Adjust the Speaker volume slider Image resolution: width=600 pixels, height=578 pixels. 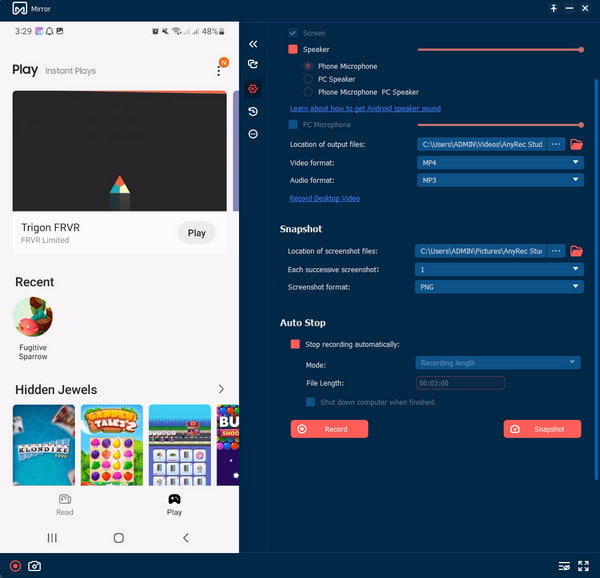click(x=500, y=50)
